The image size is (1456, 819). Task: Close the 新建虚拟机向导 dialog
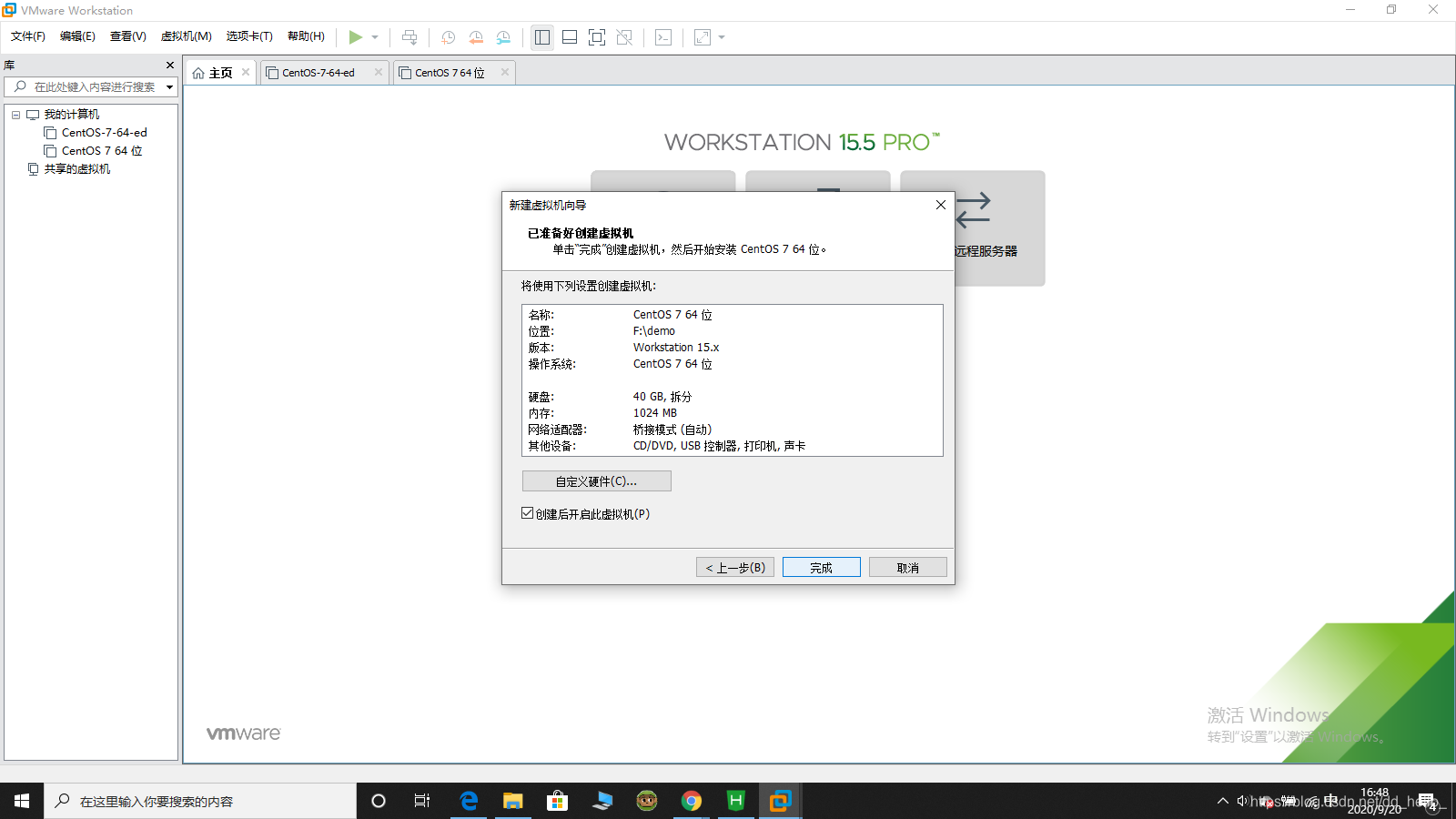[941, 205]
